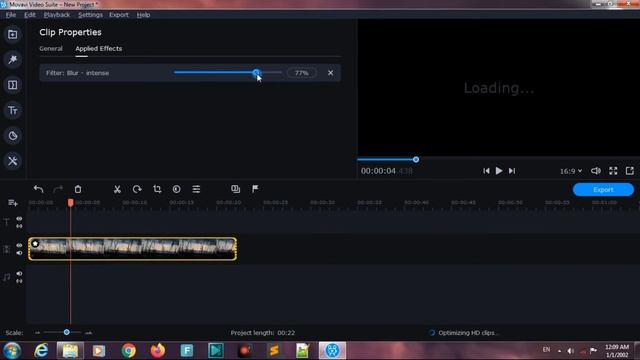The image size is (640, 360).
Task: Toggle title track visibility eye
Action: click(x=19, y=219)
